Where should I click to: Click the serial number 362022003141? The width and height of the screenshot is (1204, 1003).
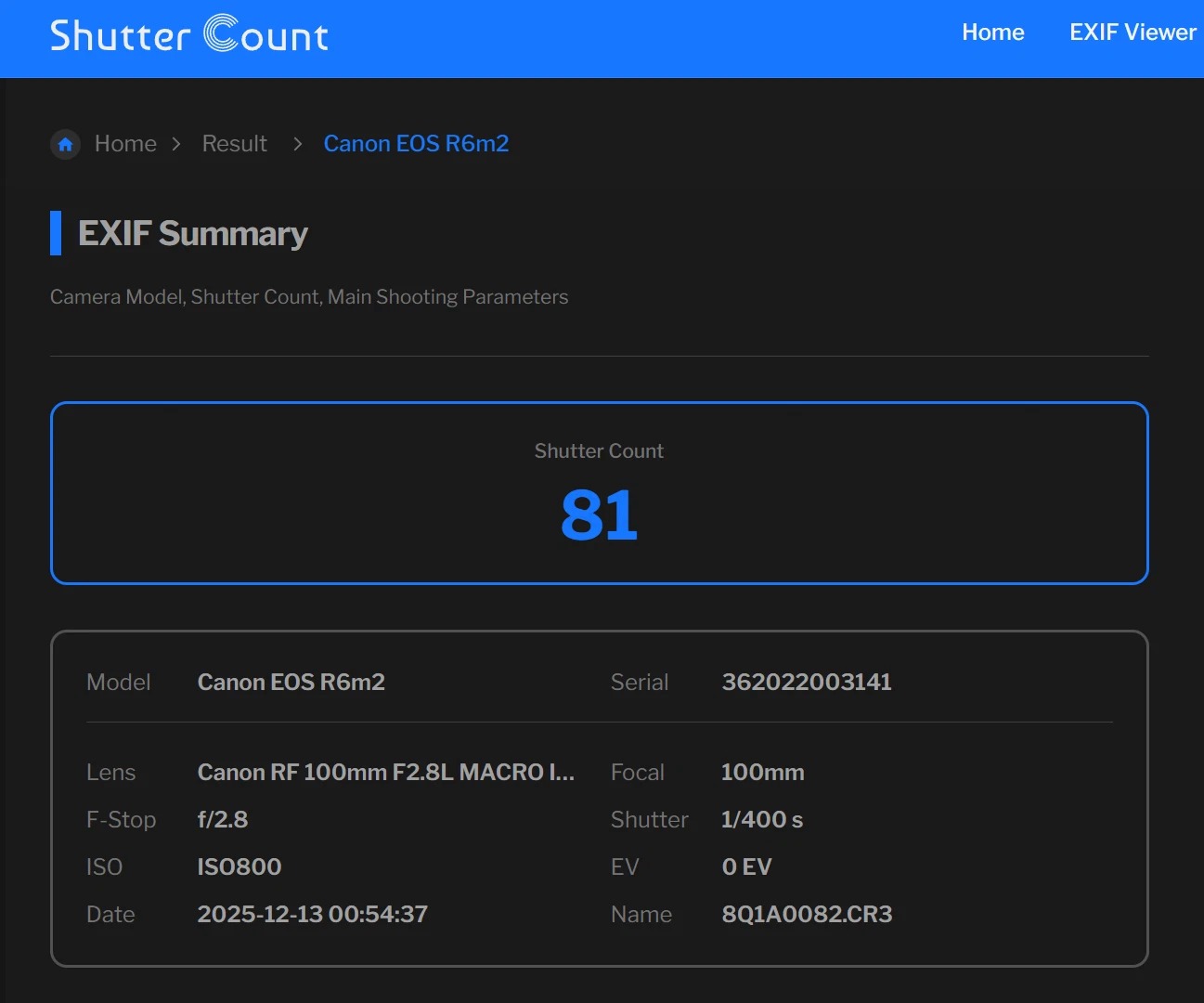tap(806, 683)
